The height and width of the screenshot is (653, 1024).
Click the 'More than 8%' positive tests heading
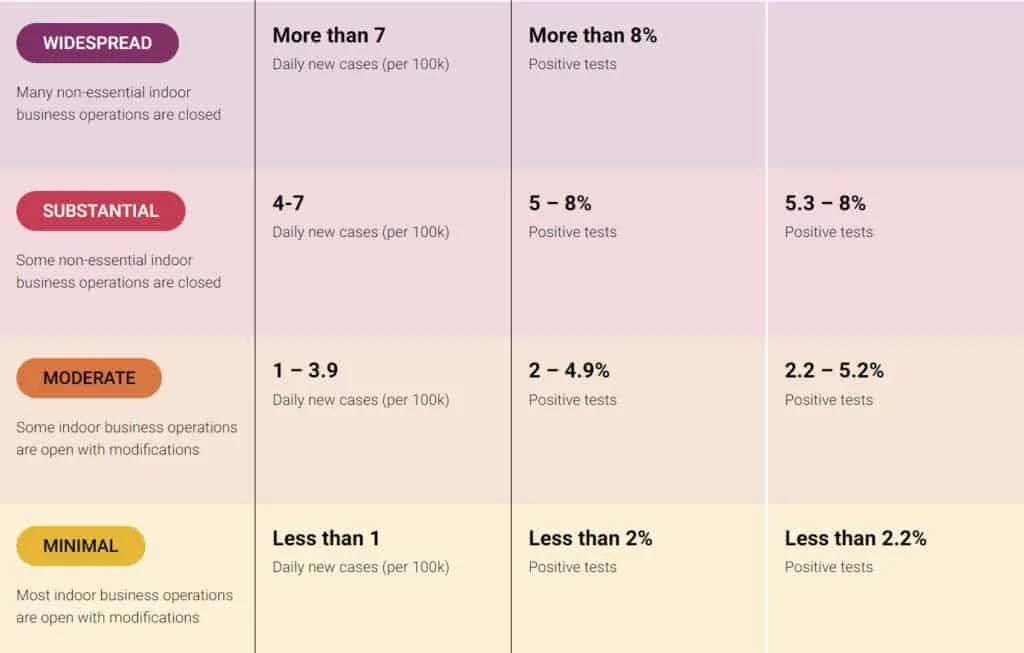click(592, 35)
